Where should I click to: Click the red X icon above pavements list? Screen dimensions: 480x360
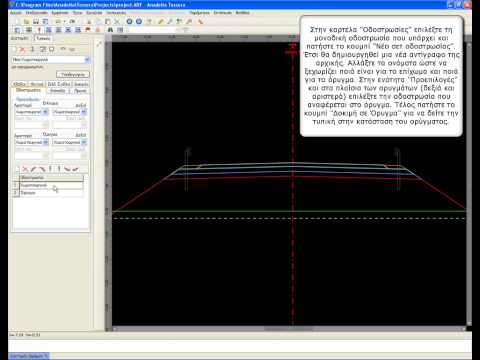click(25, 169)
